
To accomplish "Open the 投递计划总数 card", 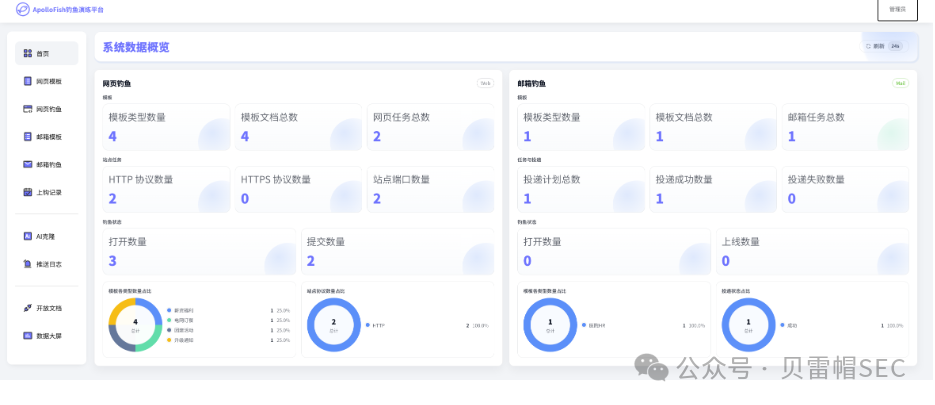I will [581, 189].
